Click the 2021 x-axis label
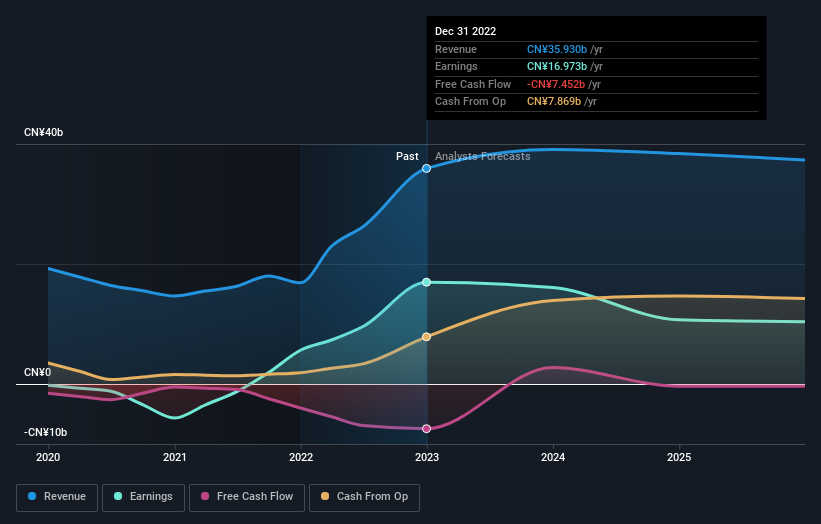This screenshot has width=821, height=524. click(174, 458)
